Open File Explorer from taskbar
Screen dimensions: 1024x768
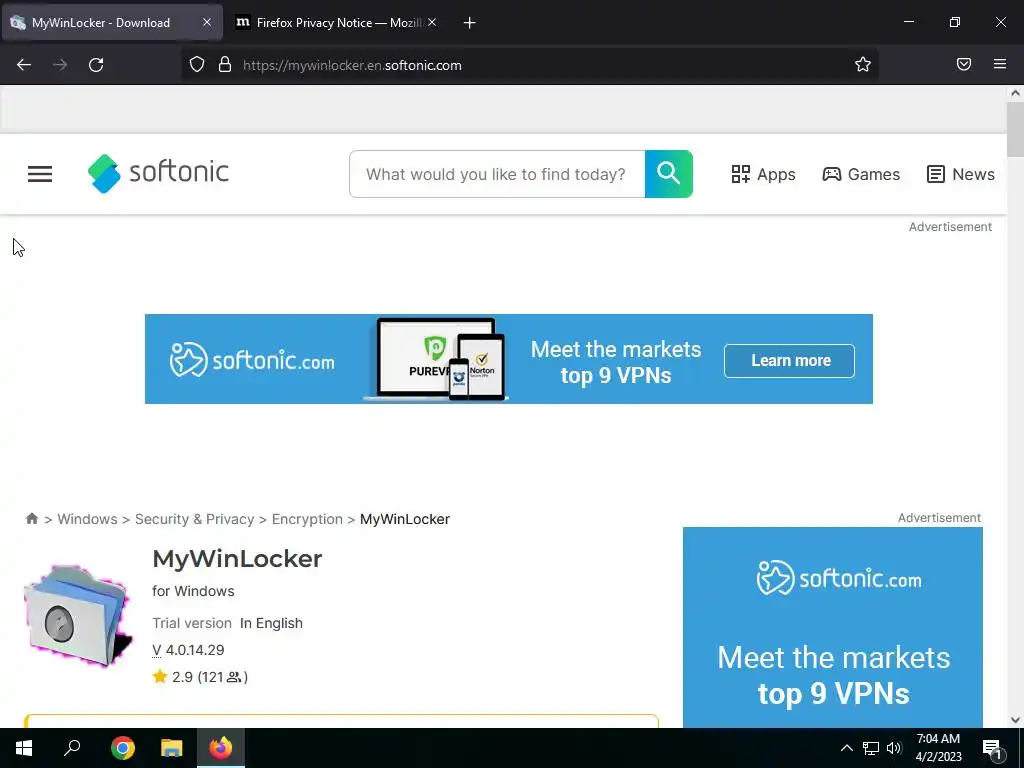click(172, 748)
